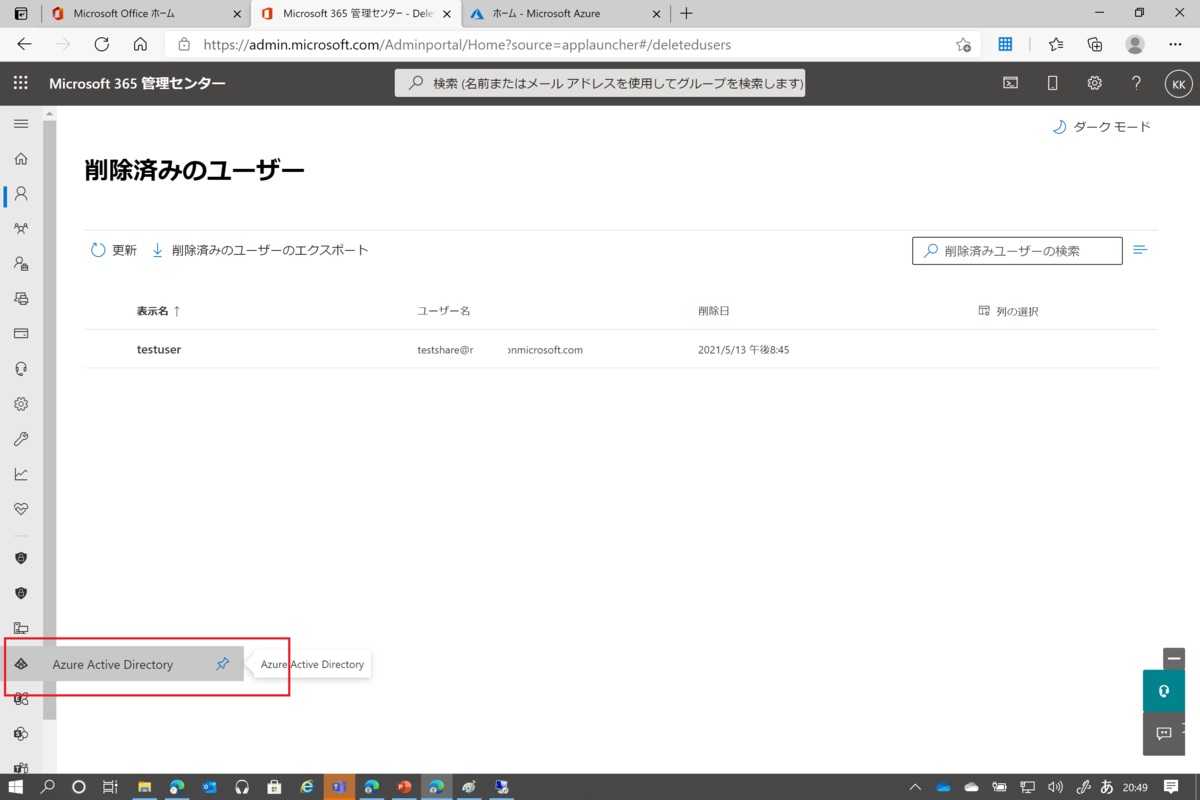Open Windows notification center icon
Viewport: 1200px width, 800px height.
pos(1172,787)
